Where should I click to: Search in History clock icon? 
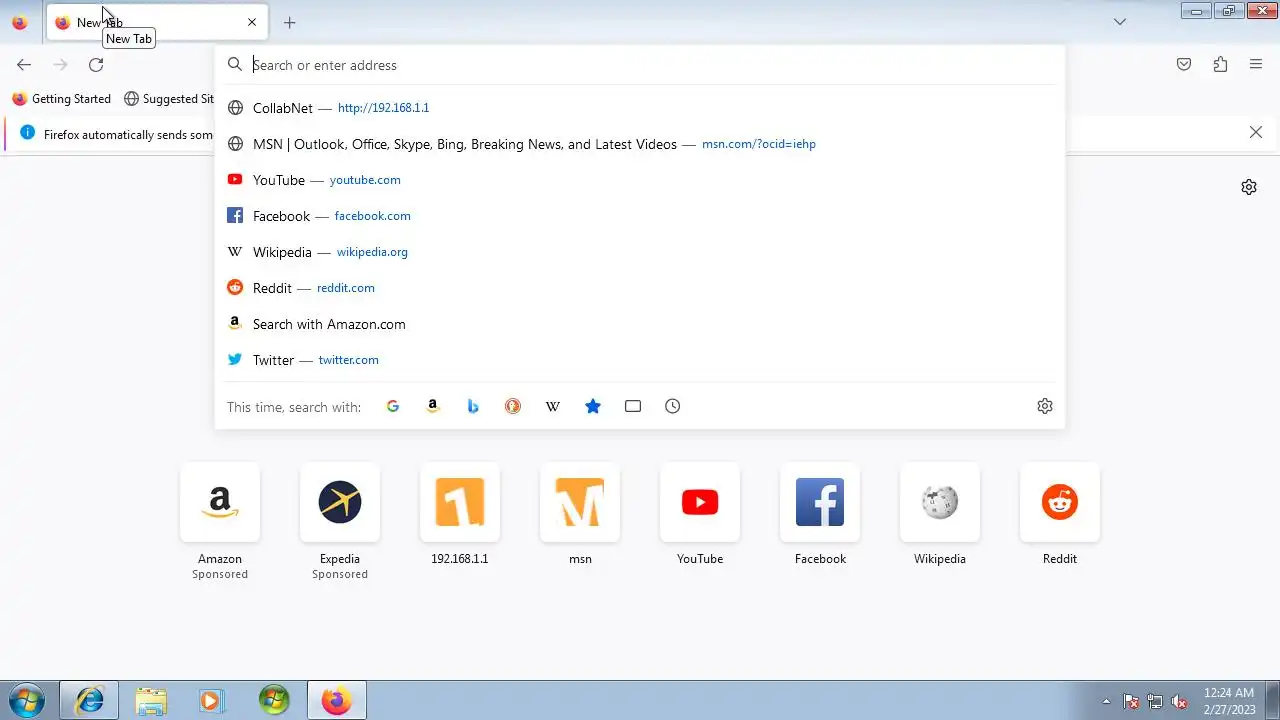(x=673, y=406)
